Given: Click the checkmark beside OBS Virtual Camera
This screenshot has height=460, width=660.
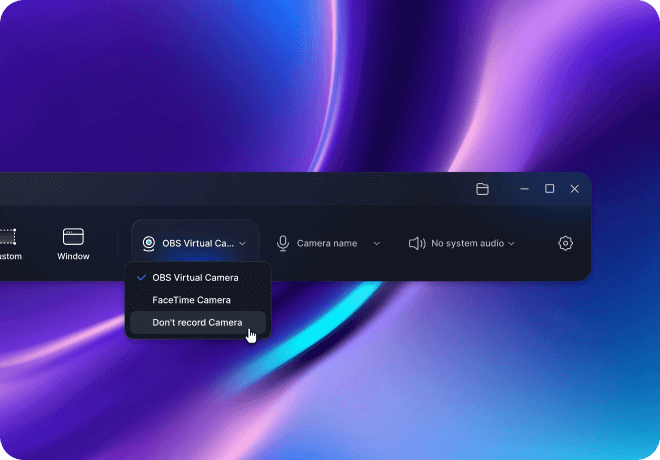Looking at the screenshot, I should click(141, 277).
